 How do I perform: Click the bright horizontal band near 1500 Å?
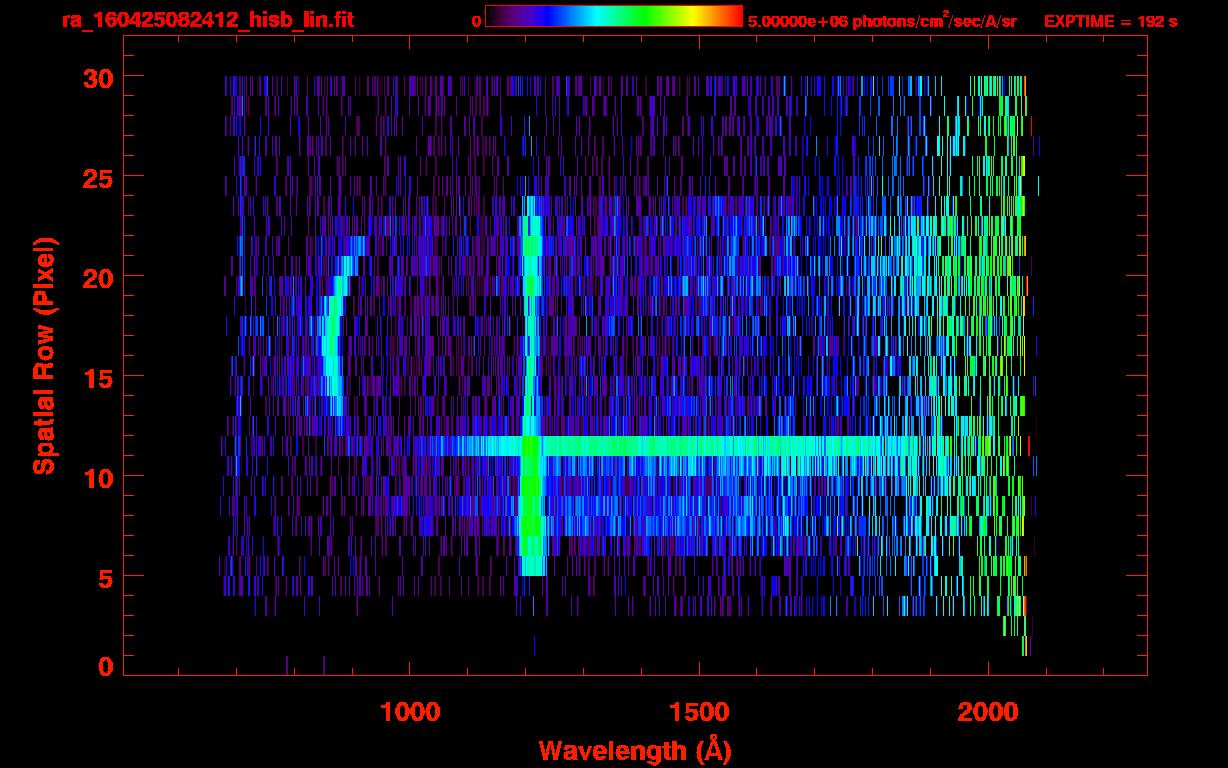click(699, 446)
